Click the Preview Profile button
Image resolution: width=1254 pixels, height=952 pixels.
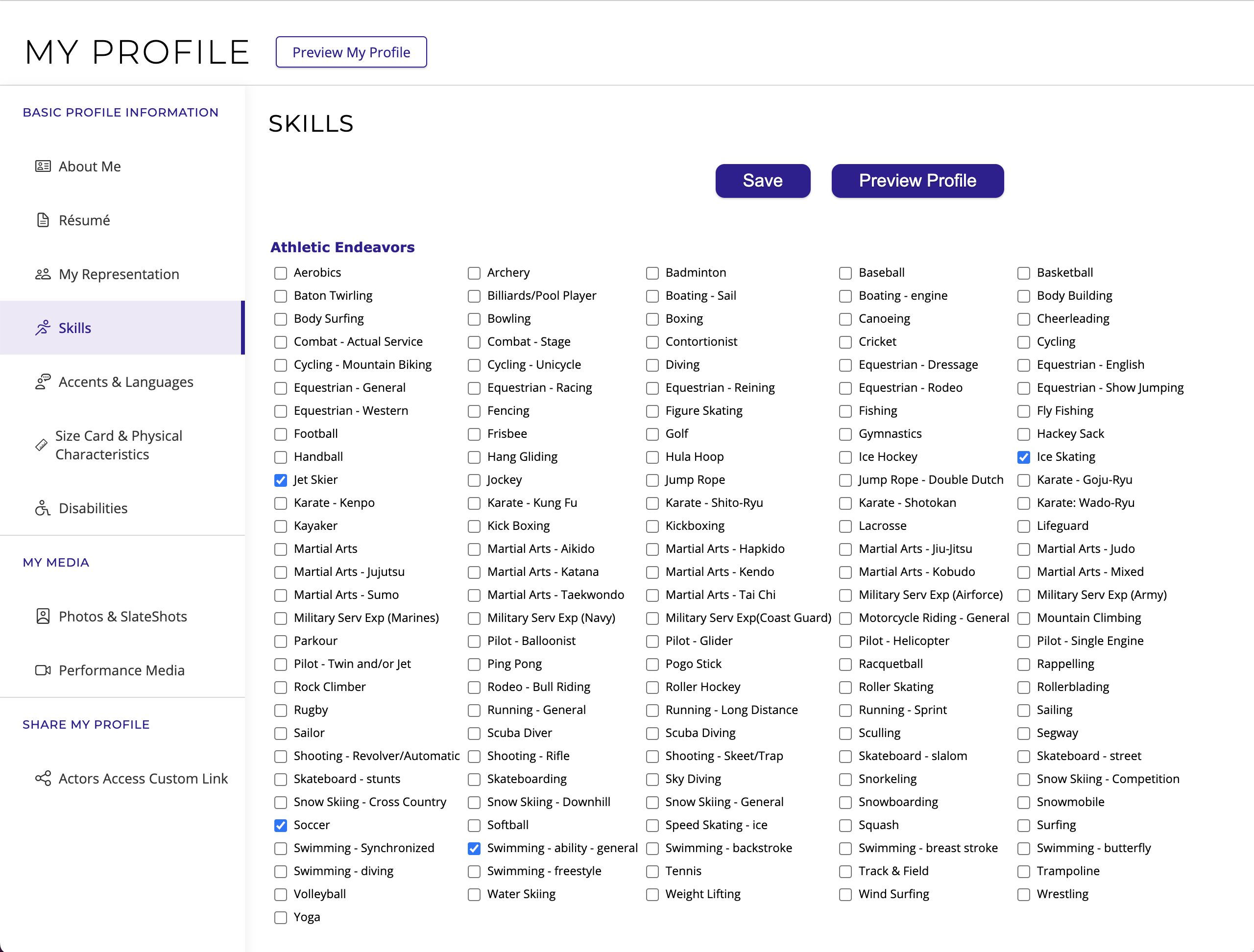pos(916,181)
